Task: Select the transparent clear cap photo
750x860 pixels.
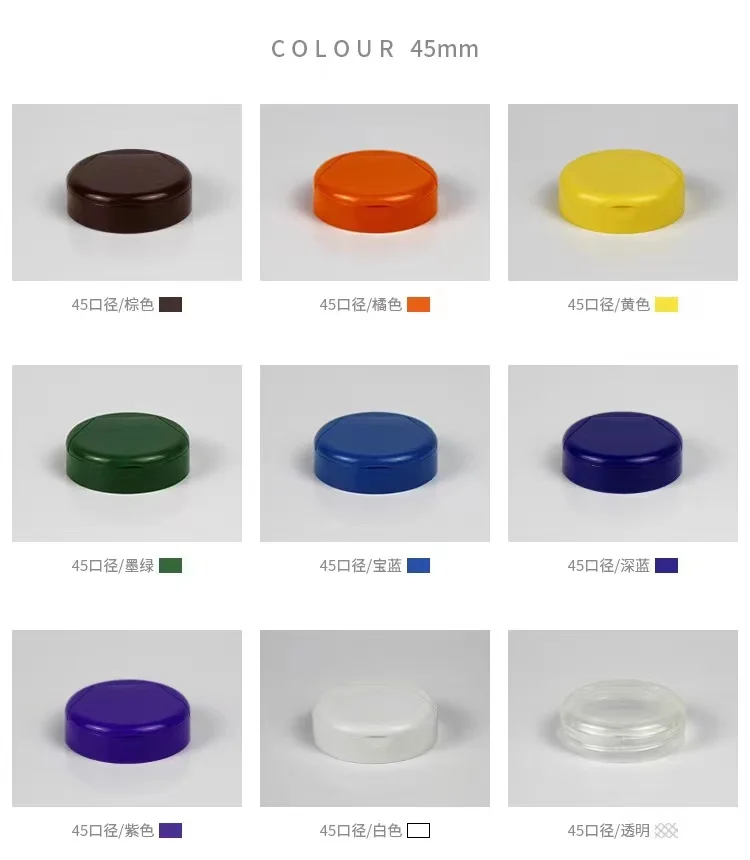Action: [x=623, y=718]
